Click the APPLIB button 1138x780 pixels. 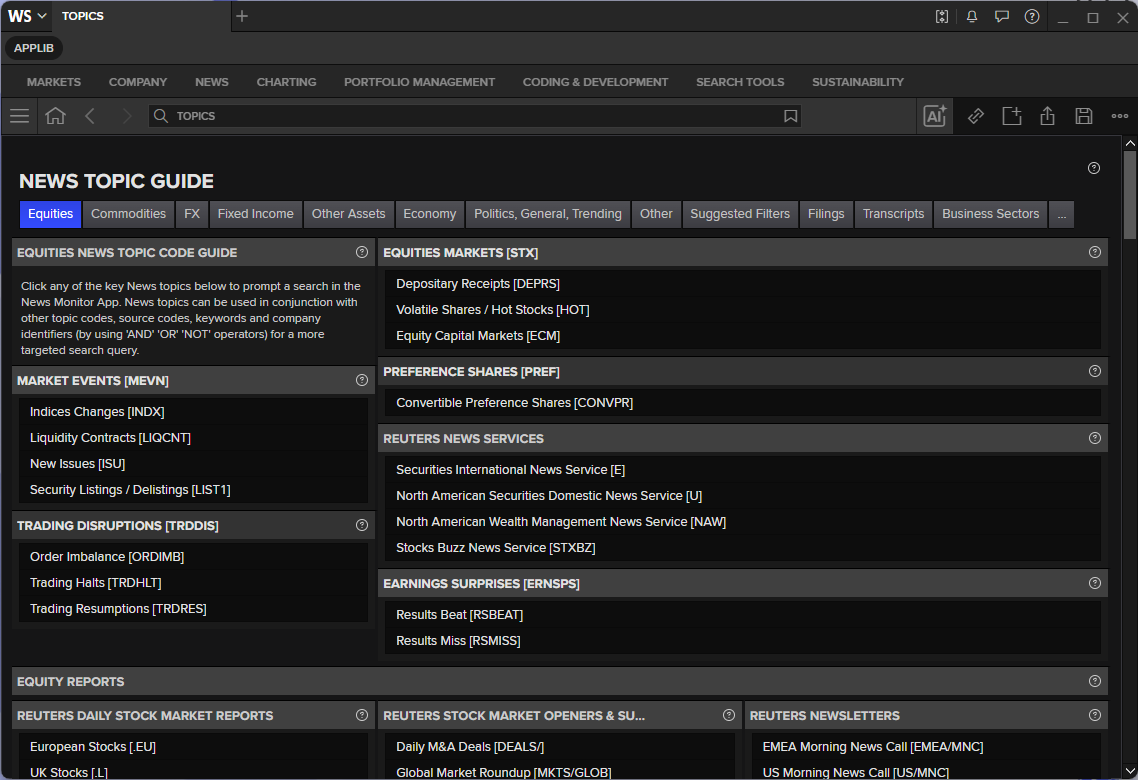pos(34,48)
